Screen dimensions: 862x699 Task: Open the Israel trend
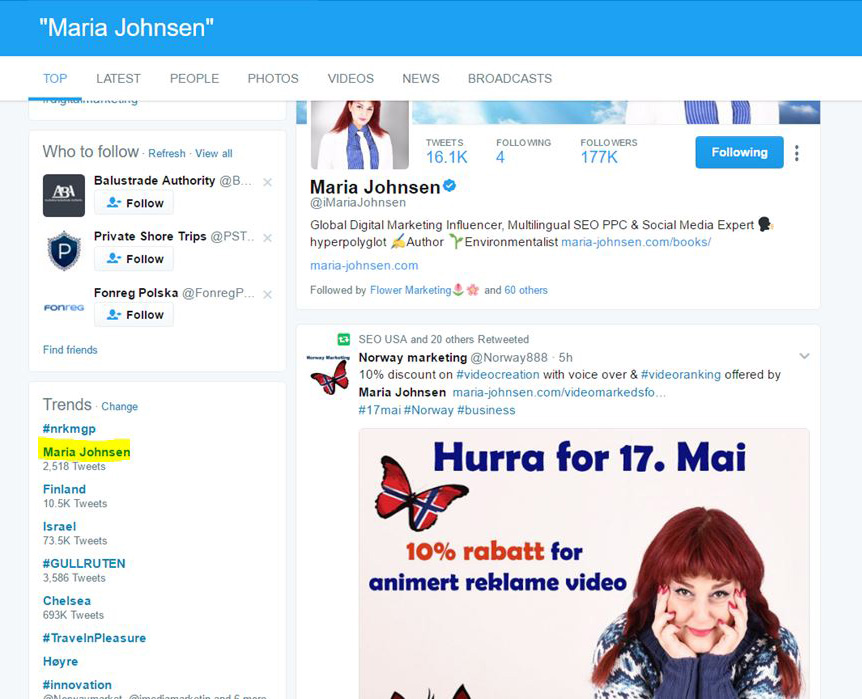coord(59,526)
